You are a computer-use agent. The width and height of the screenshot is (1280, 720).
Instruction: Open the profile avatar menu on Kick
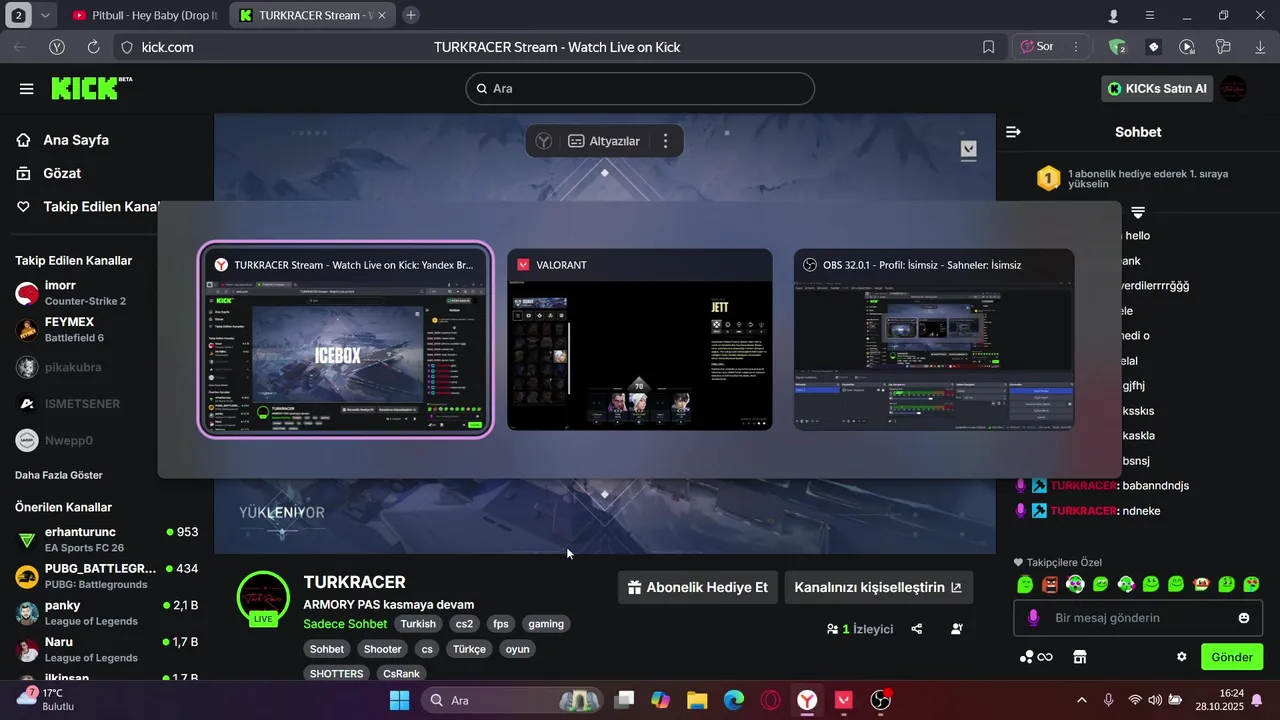[x=1234, y=89]
